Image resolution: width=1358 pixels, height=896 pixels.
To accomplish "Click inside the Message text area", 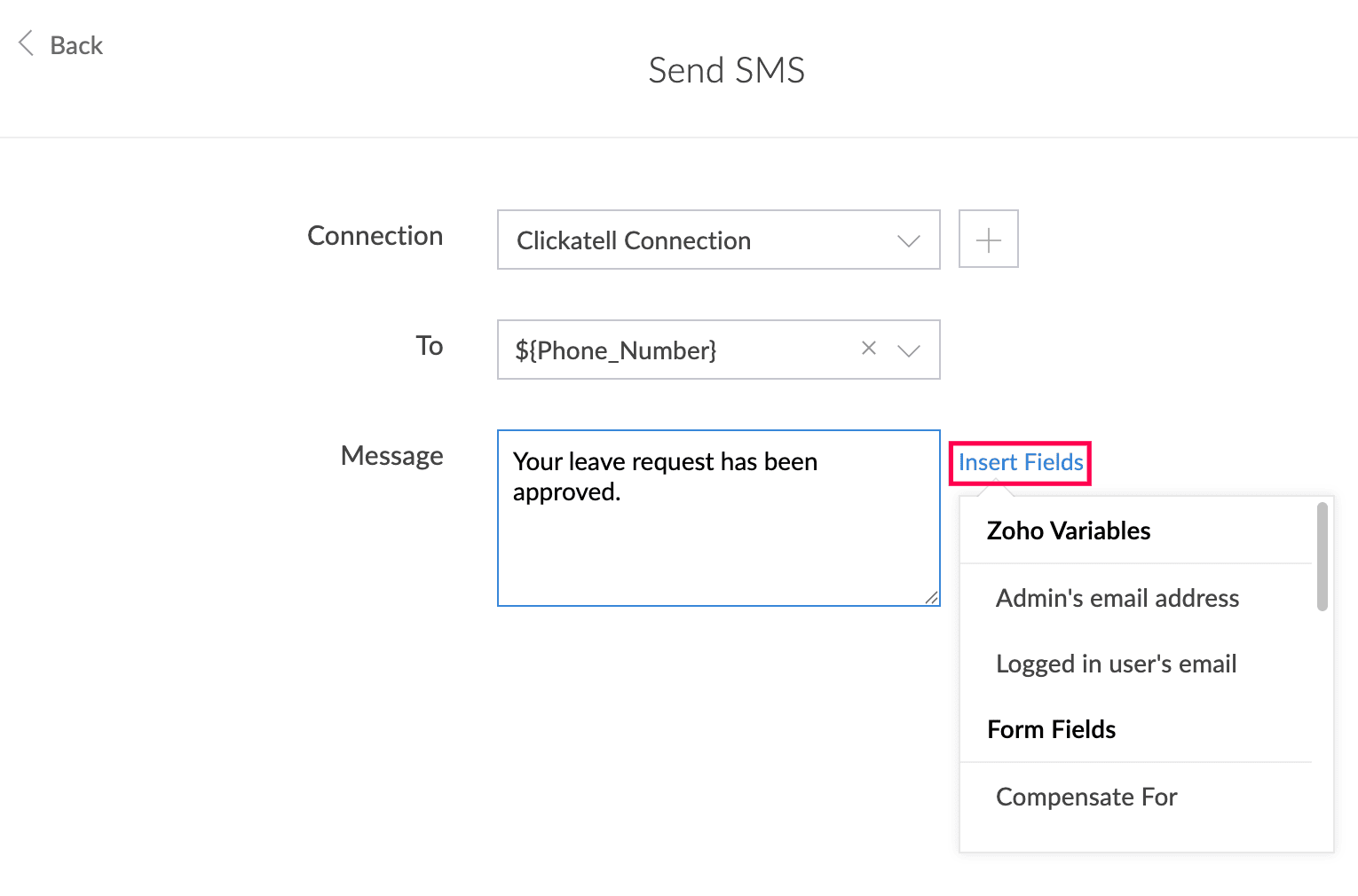I will tap(718, 518).
